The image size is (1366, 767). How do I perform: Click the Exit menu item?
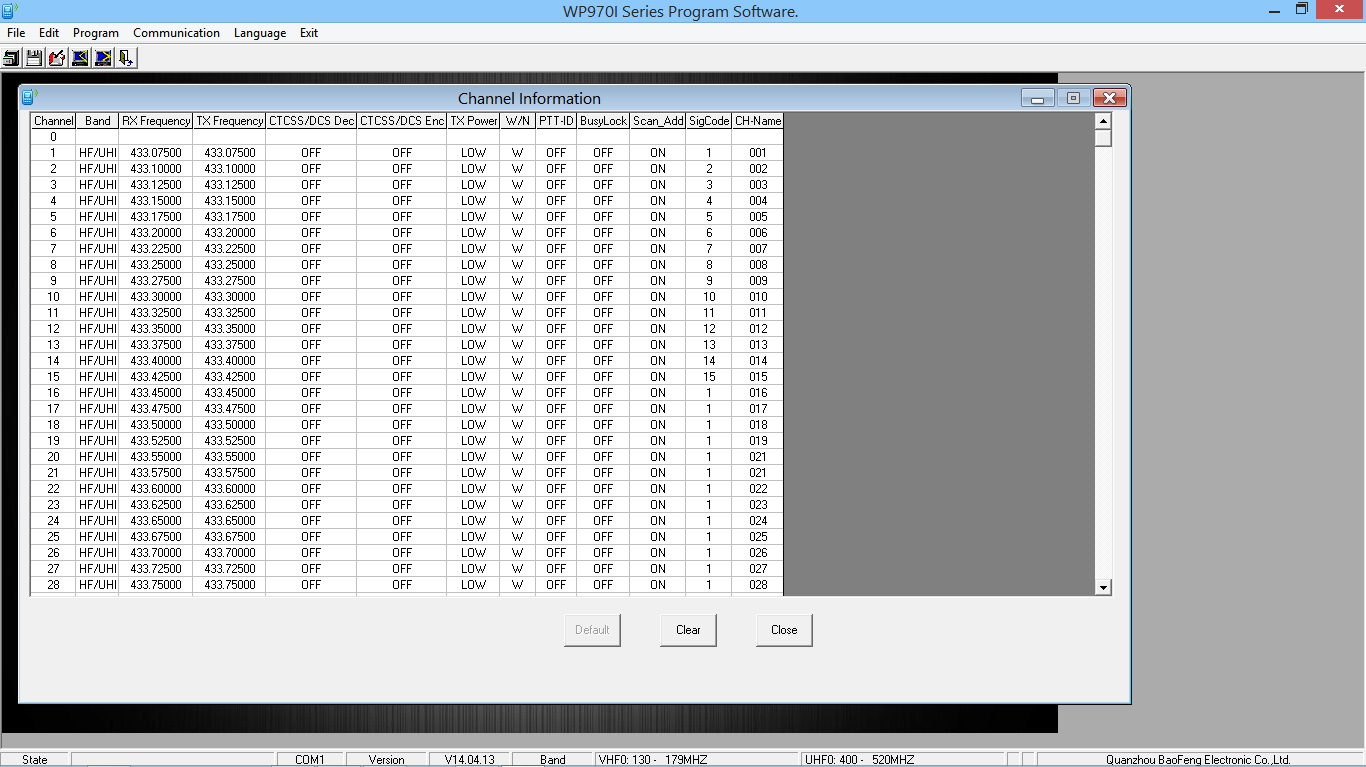coord(309,33)
